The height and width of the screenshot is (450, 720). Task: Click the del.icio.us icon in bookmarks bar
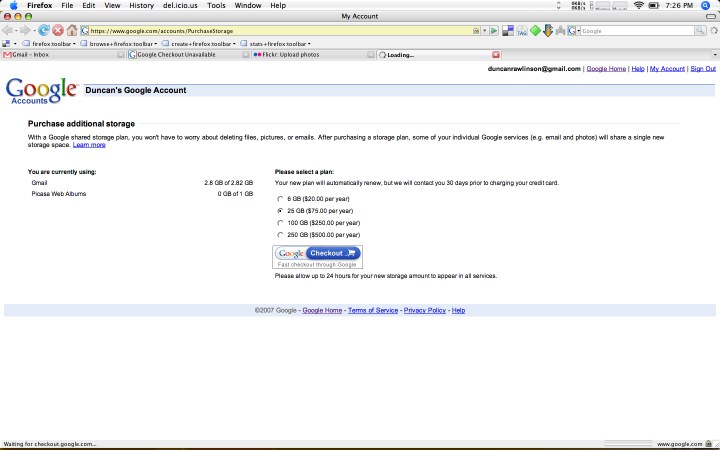[x=6, y=44]
